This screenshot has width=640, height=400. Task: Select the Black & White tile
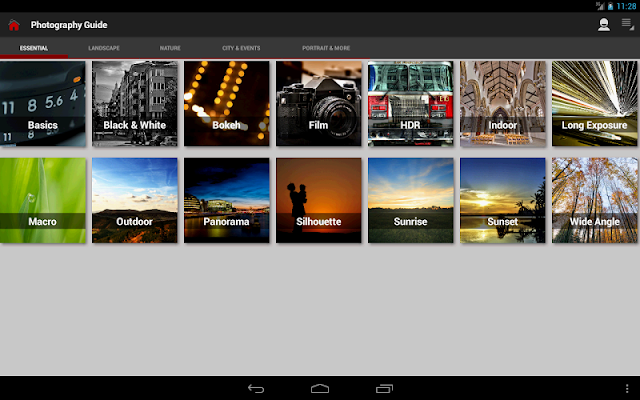click(x=135, y=104)
